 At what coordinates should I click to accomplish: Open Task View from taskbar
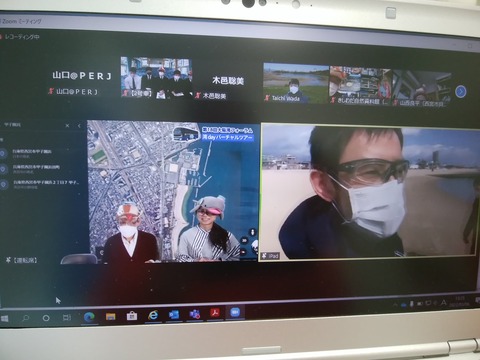point(67,317)
